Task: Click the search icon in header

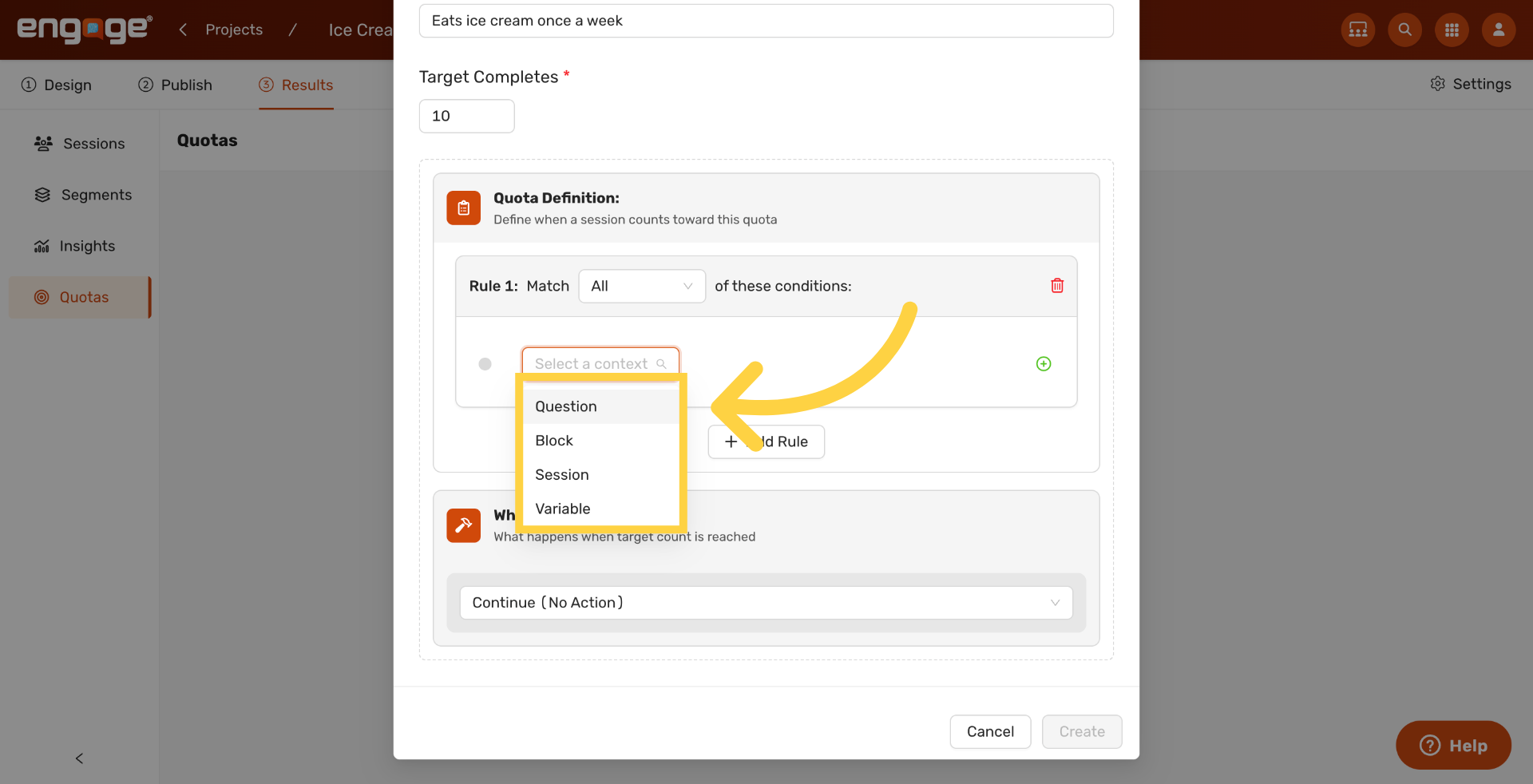Action: [x=1405, y=30]
